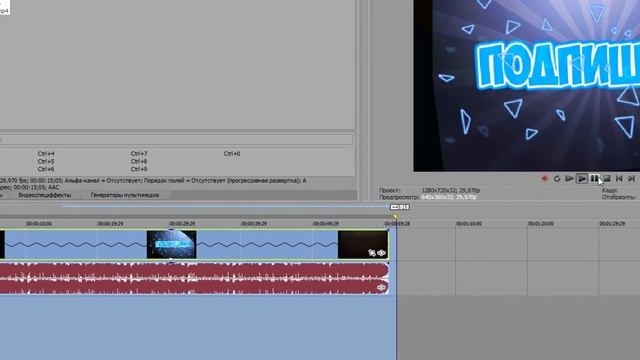Click the Отобразить: label
The image size is (640, 360).
click(619, 197)
